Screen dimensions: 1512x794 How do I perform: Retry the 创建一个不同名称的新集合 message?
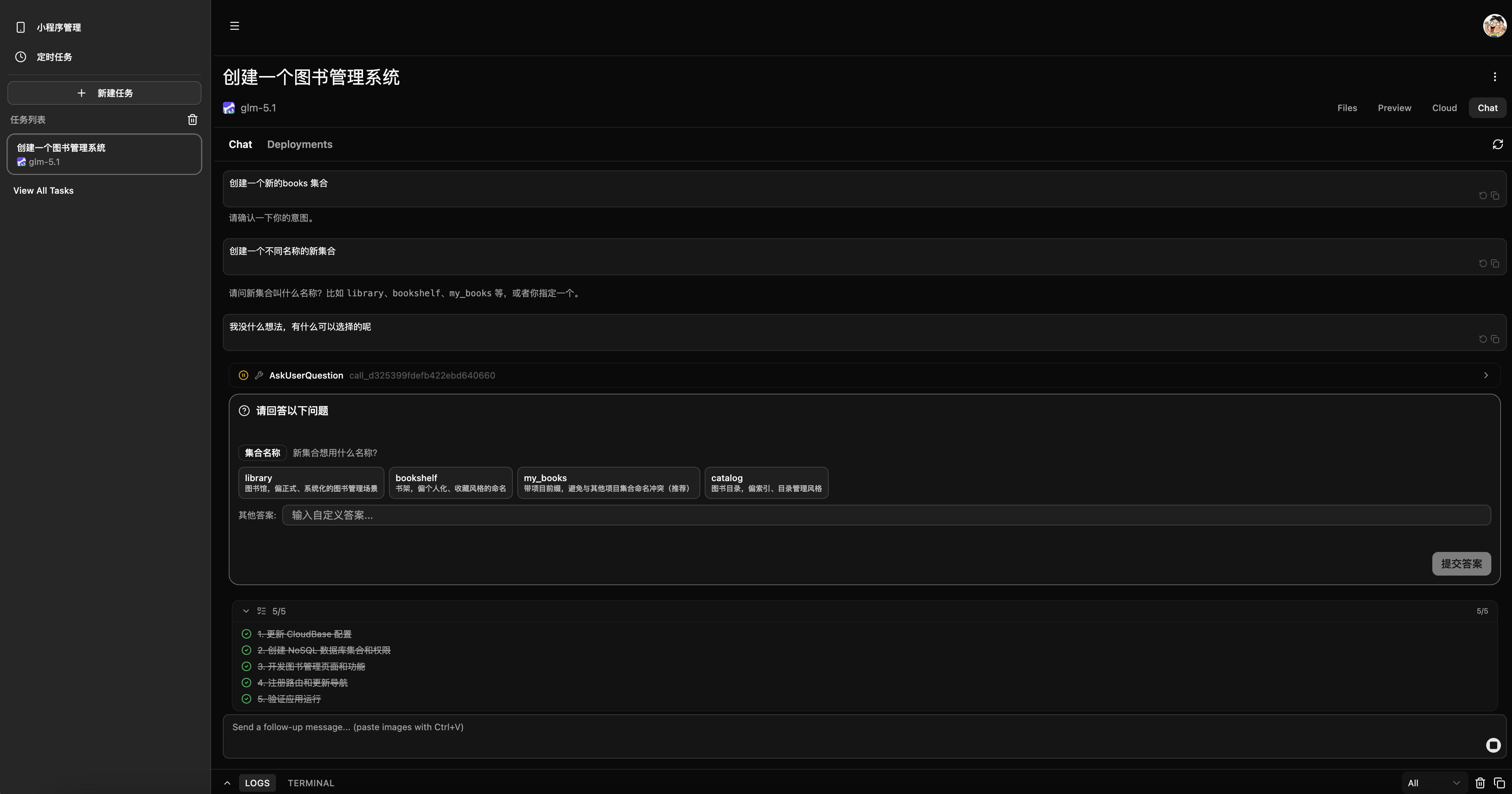click(1482, 264)
